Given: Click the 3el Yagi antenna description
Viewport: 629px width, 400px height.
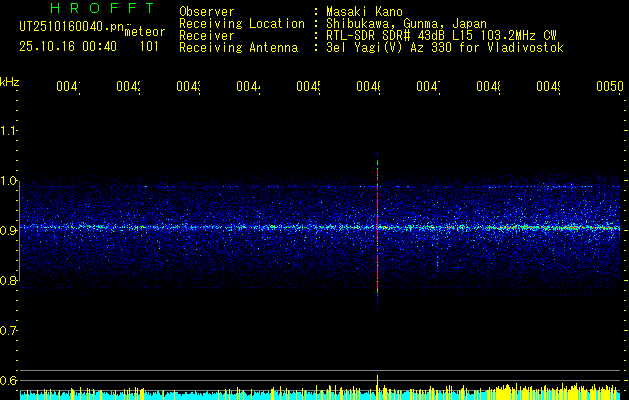Looking at the screenshot, I should (445, 48).
